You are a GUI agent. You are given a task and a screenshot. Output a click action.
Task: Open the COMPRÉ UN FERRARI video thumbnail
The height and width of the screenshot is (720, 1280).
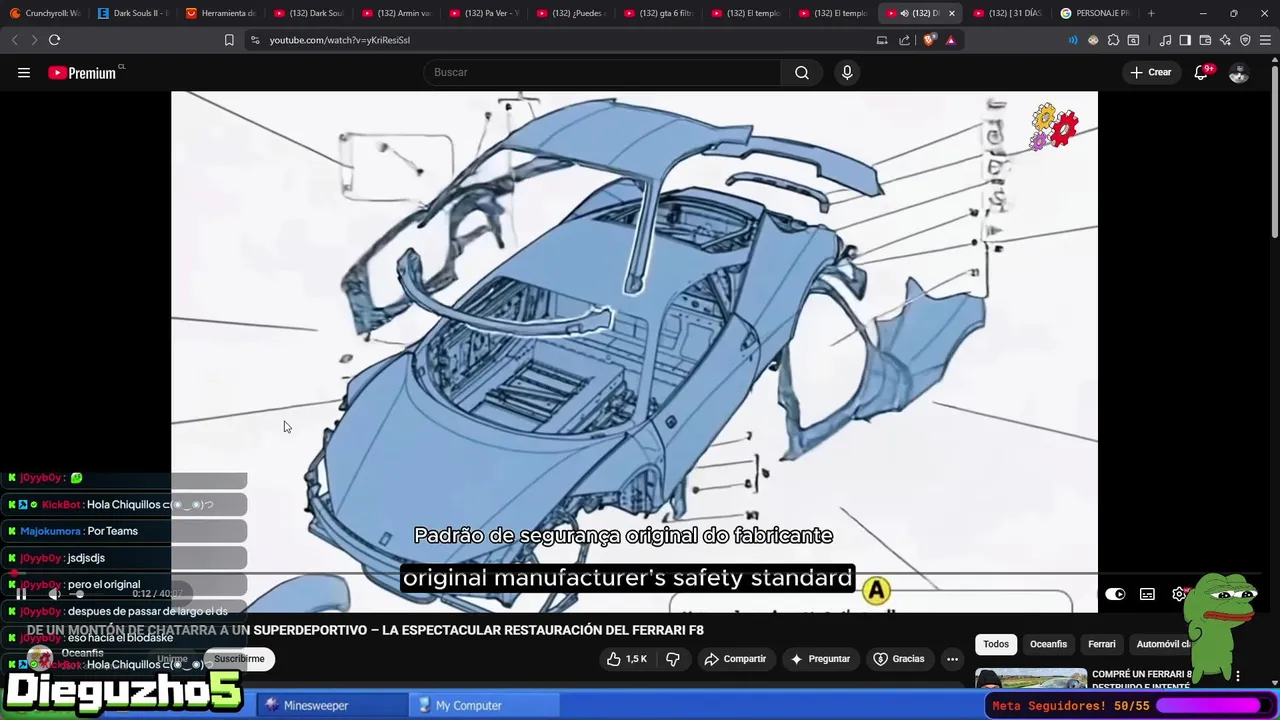tap(1031, 679)
